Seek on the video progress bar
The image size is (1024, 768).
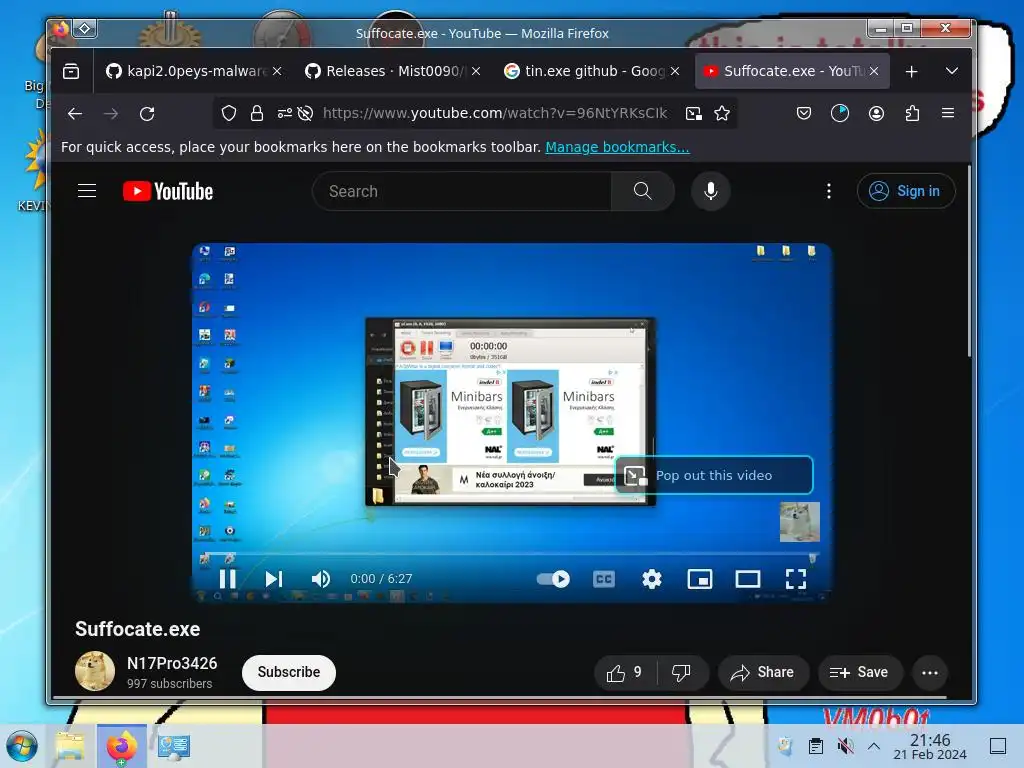(511, 555)
